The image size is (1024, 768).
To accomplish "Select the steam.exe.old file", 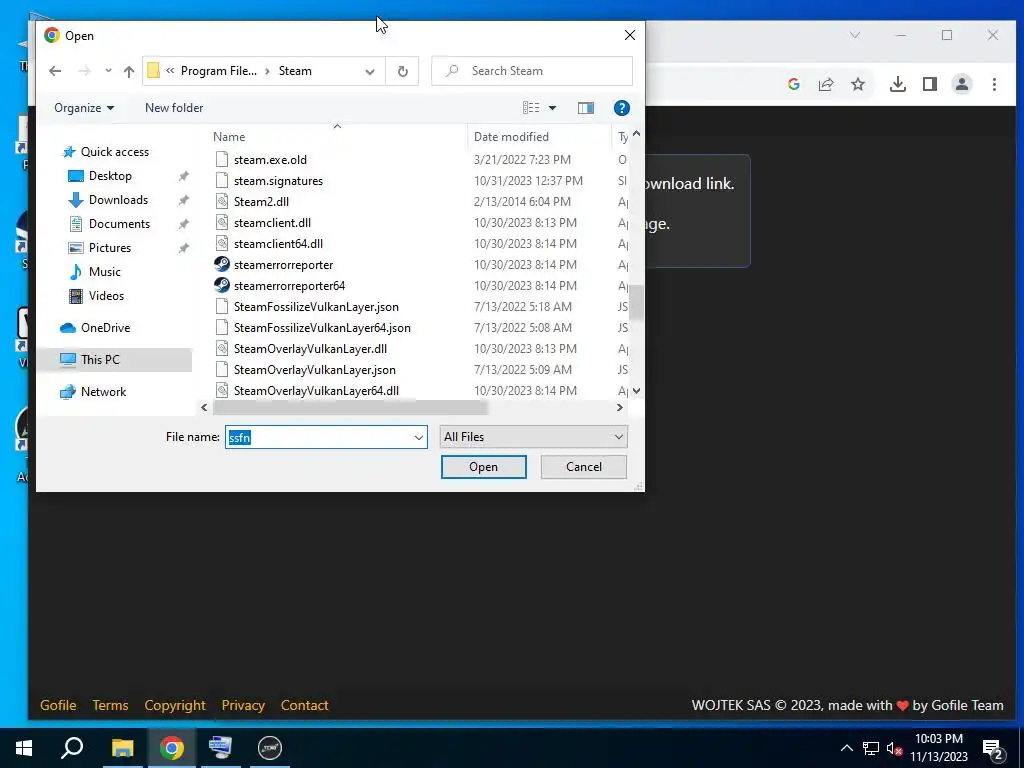I will [270, 160].
